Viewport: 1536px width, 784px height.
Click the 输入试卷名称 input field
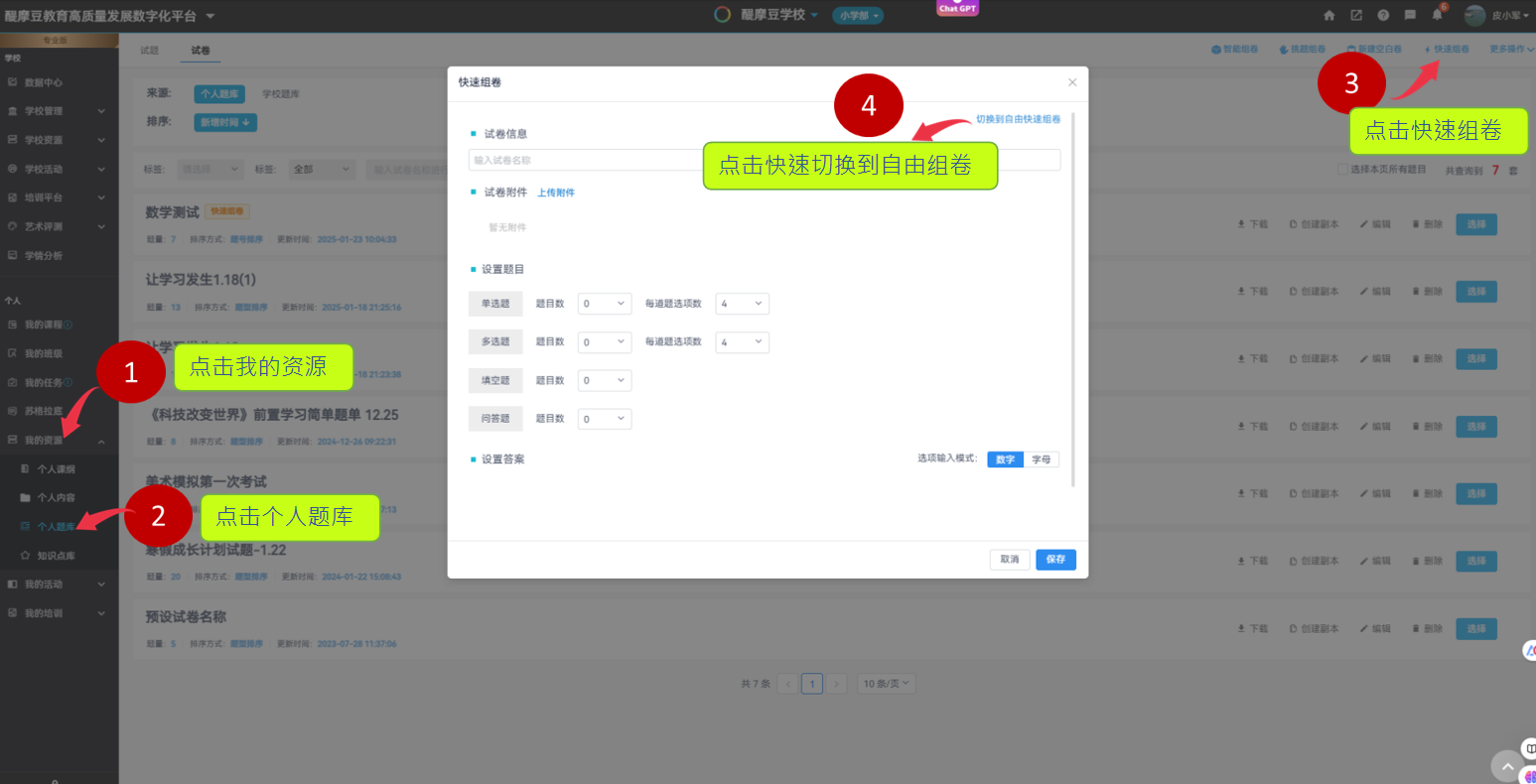click(586, 160)
